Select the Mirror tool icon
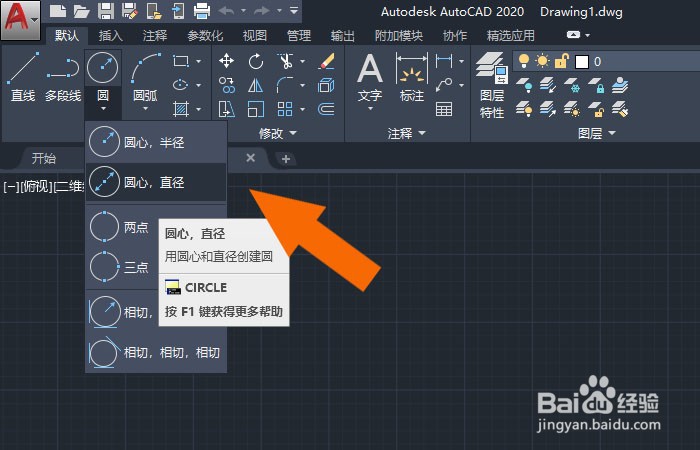 (255, 85)
